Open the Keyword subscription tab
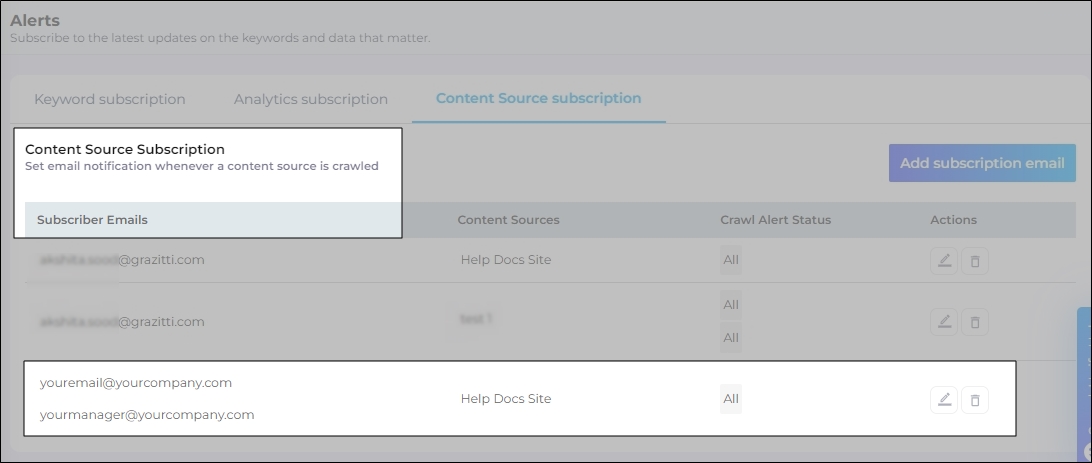Screen dimensions: 1092x463 point(109,99)
